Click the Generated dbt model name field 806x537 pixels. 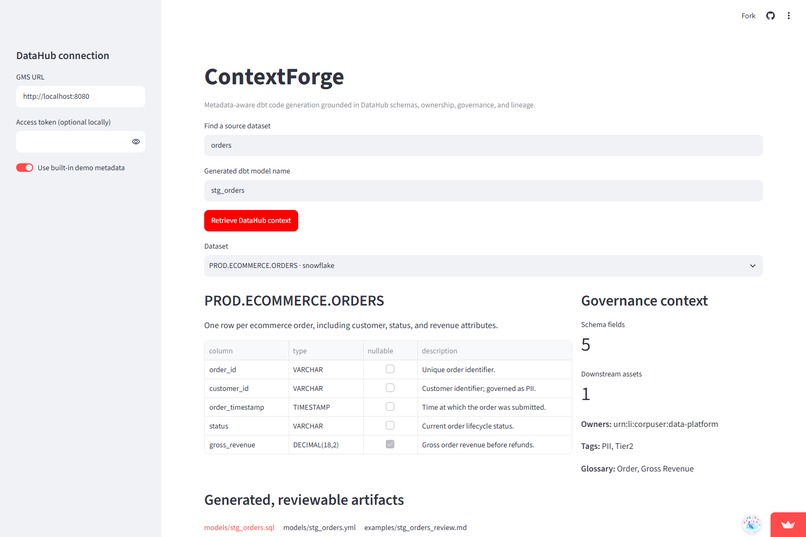tap(483, 191)
